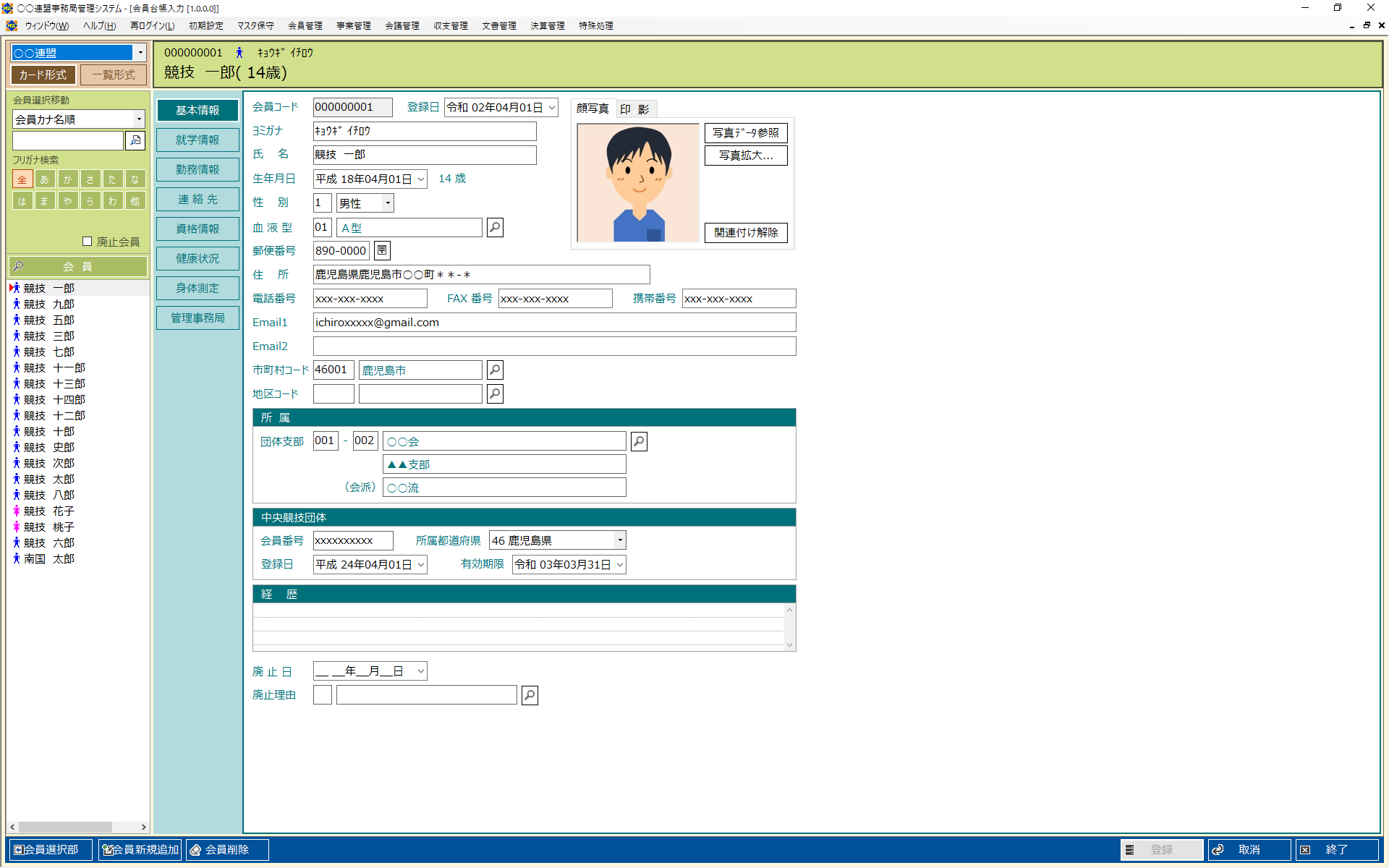Click member search icon beside search box
The height and width of the screenshot is (868, 1389).
coord(135,140)
